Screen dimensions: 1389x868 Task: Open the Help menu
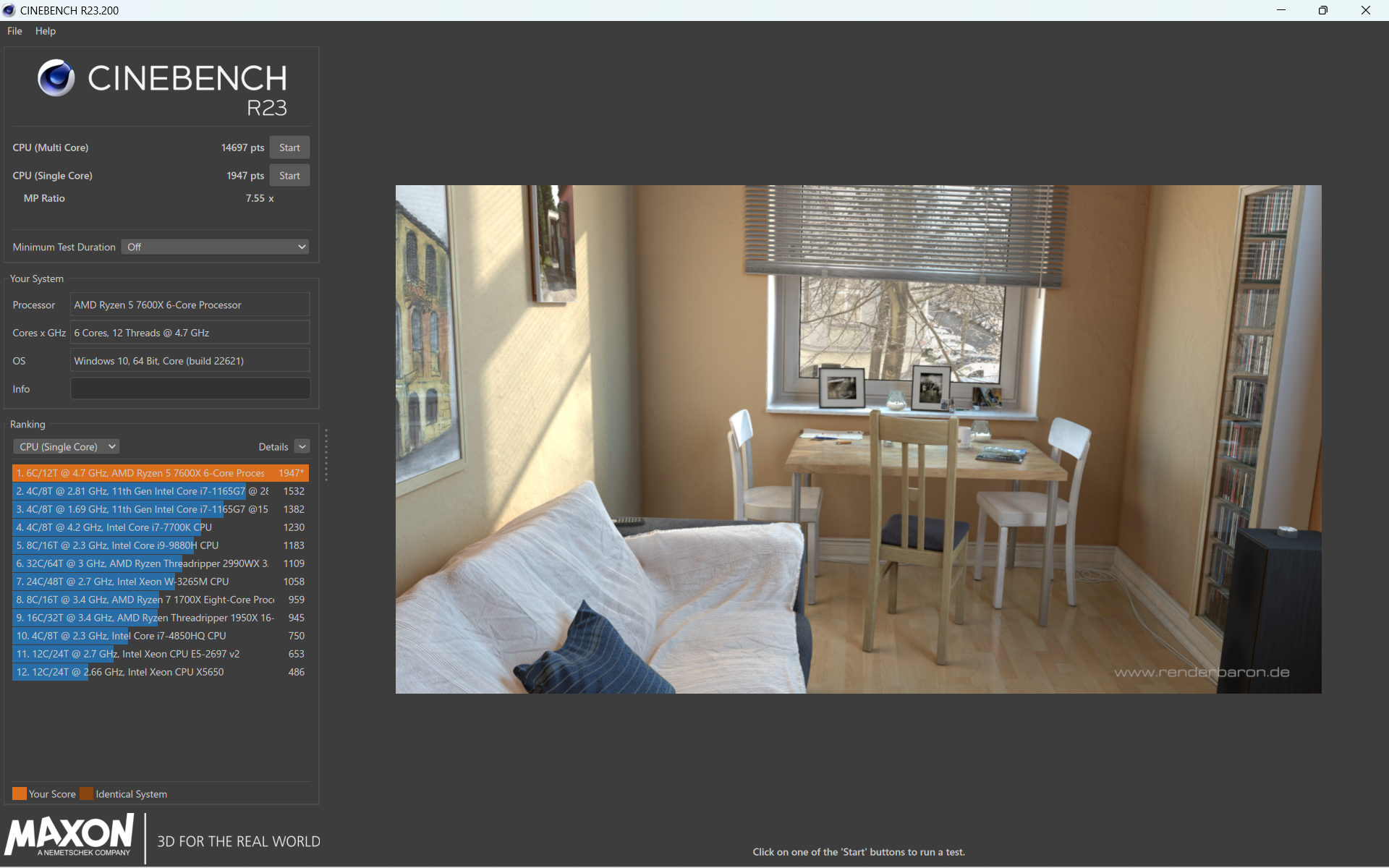click(46, 31)
